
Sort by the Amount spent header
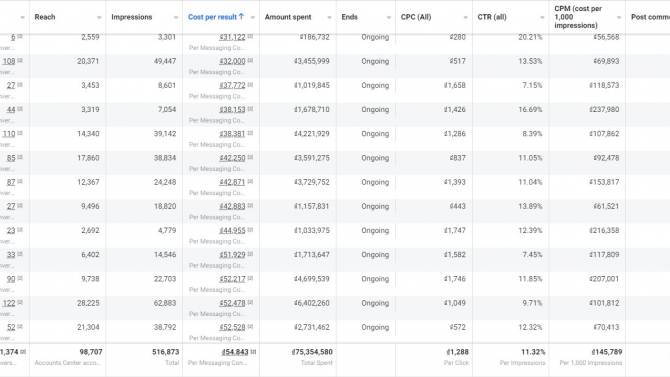click(288, 17)
